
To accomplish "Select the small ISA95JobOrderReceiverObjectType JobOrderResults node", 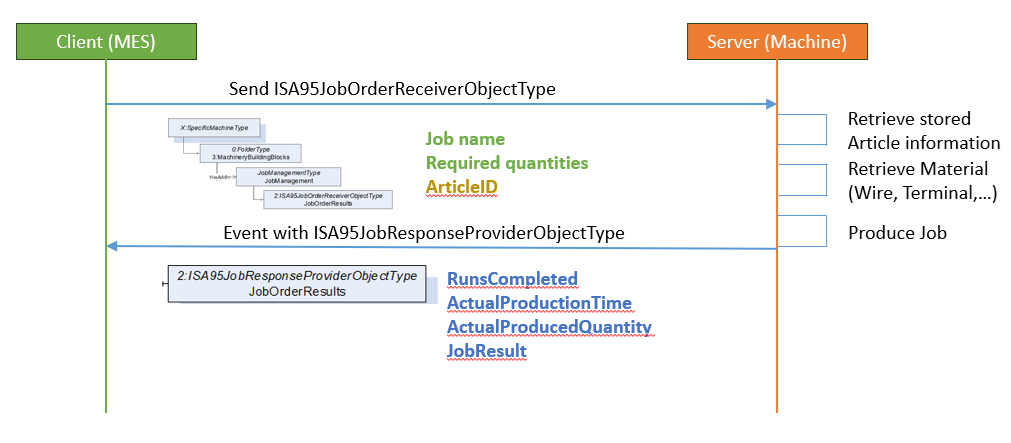I will click(327, 199).
